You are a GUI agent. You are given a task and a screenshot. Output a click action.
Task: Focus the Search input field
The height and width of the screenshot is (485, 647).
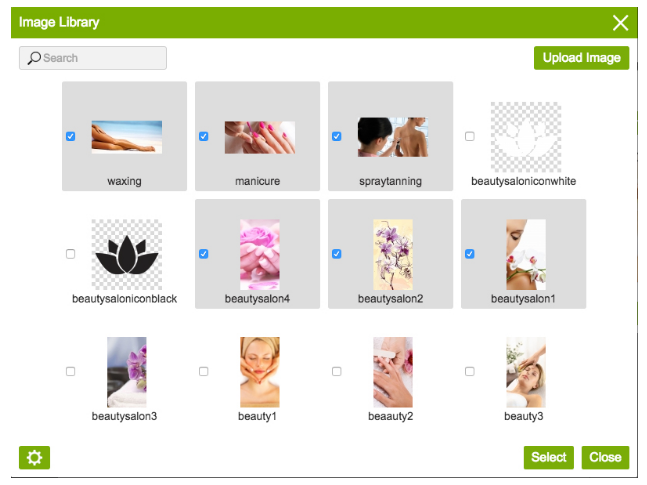point(93,58)
